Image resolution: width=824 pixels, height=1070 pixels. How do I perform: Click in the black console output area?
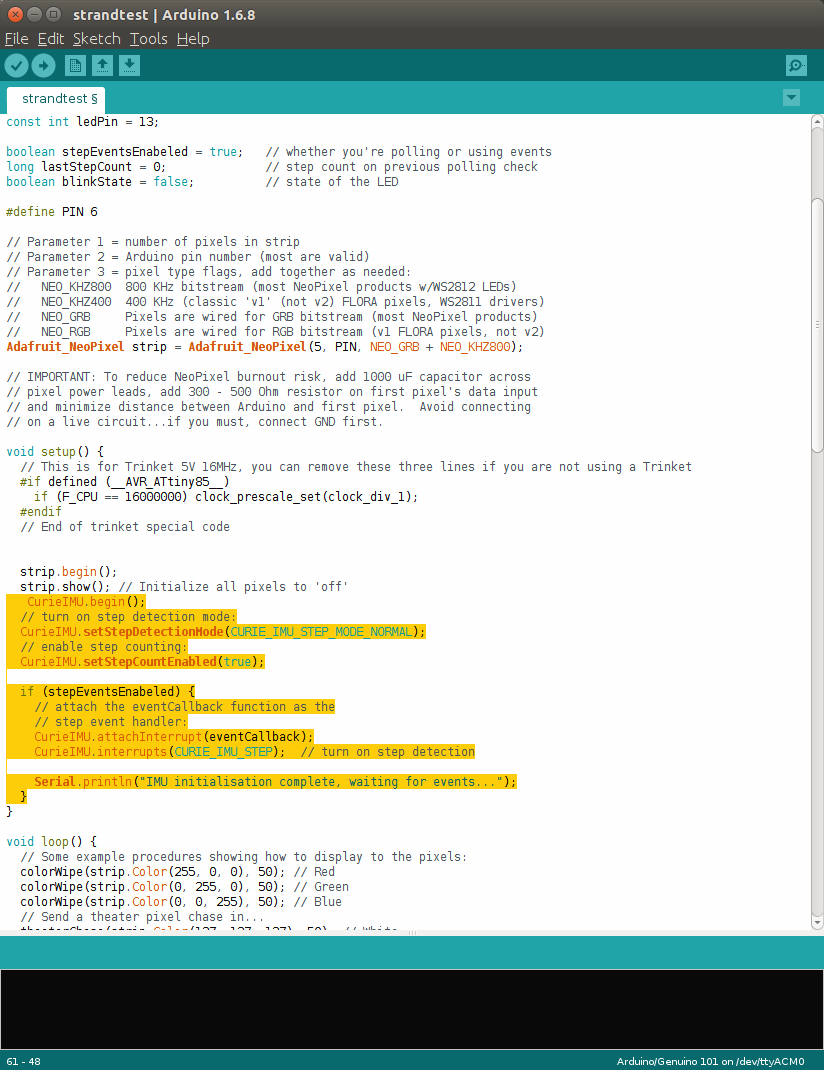tap(412, 1009)
